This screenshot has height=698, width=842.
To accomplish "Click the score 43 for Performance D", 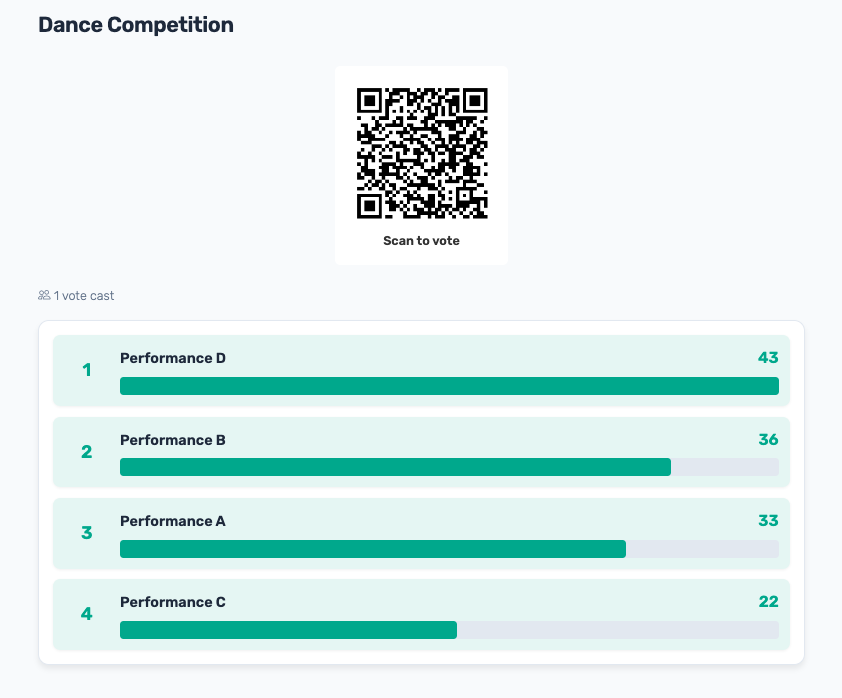I will 768,358.
